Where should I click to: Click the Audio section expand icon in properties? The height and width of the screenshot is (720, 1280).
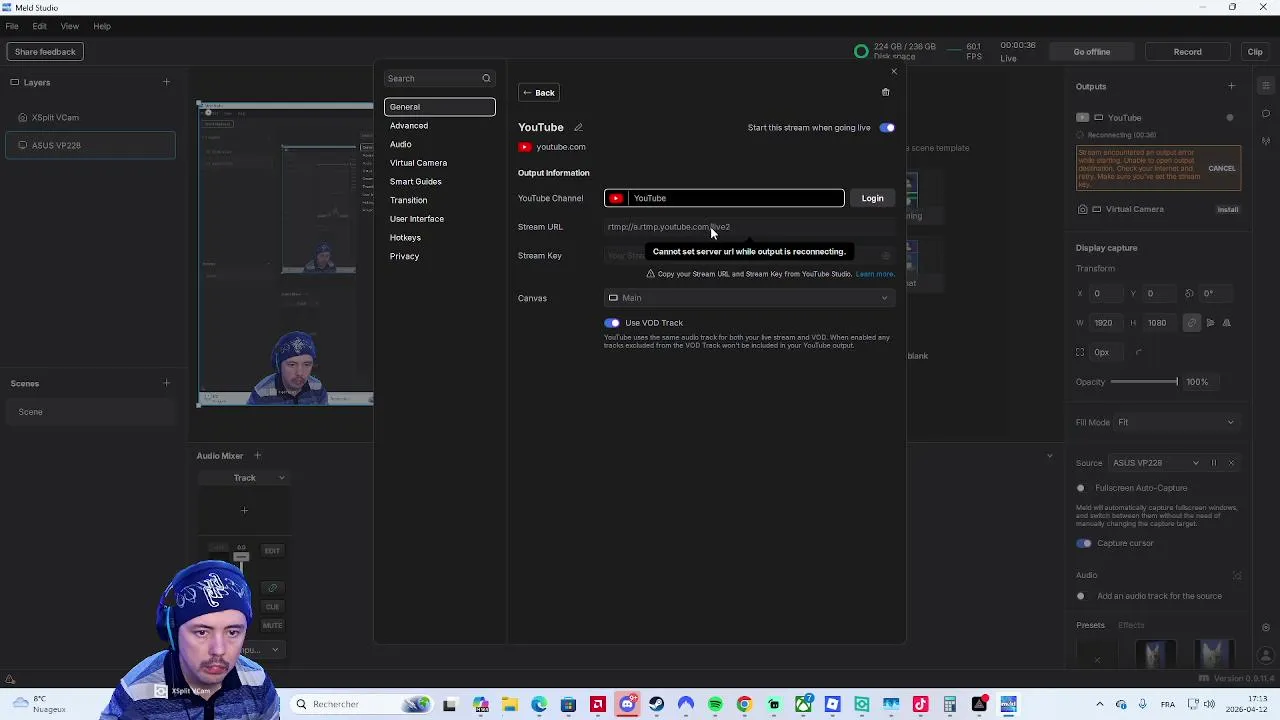tap(1237, 575)
